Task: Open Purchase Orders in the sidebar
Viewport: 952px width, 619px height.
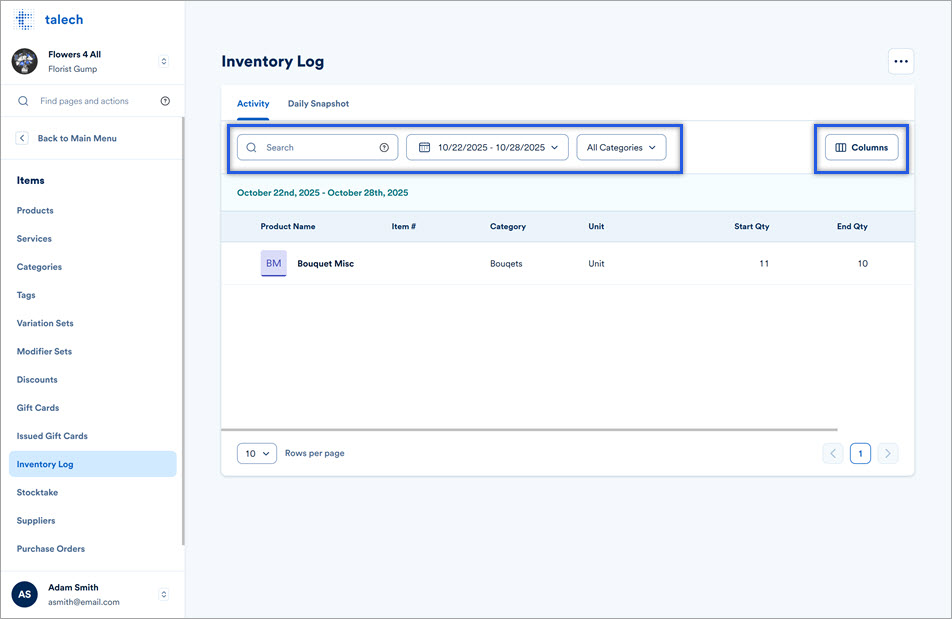Action: (x=51, y=549)
